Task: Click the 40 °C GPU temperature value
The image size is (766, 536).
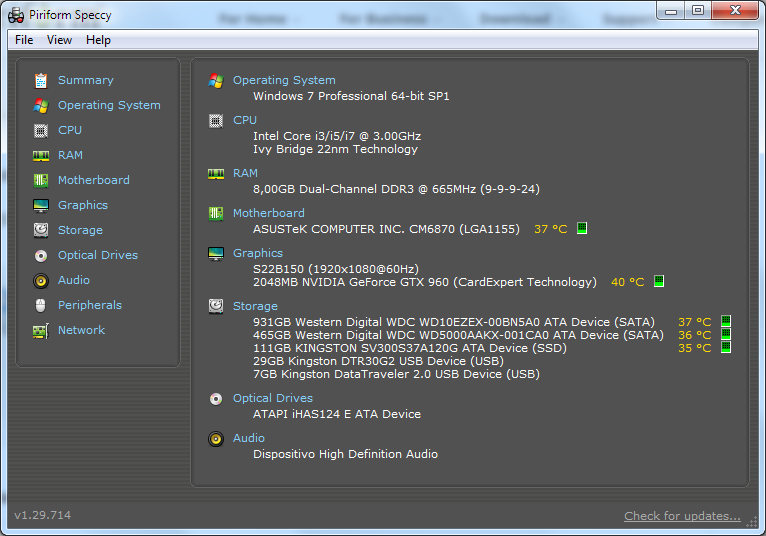Action: (x=628, y=282)
